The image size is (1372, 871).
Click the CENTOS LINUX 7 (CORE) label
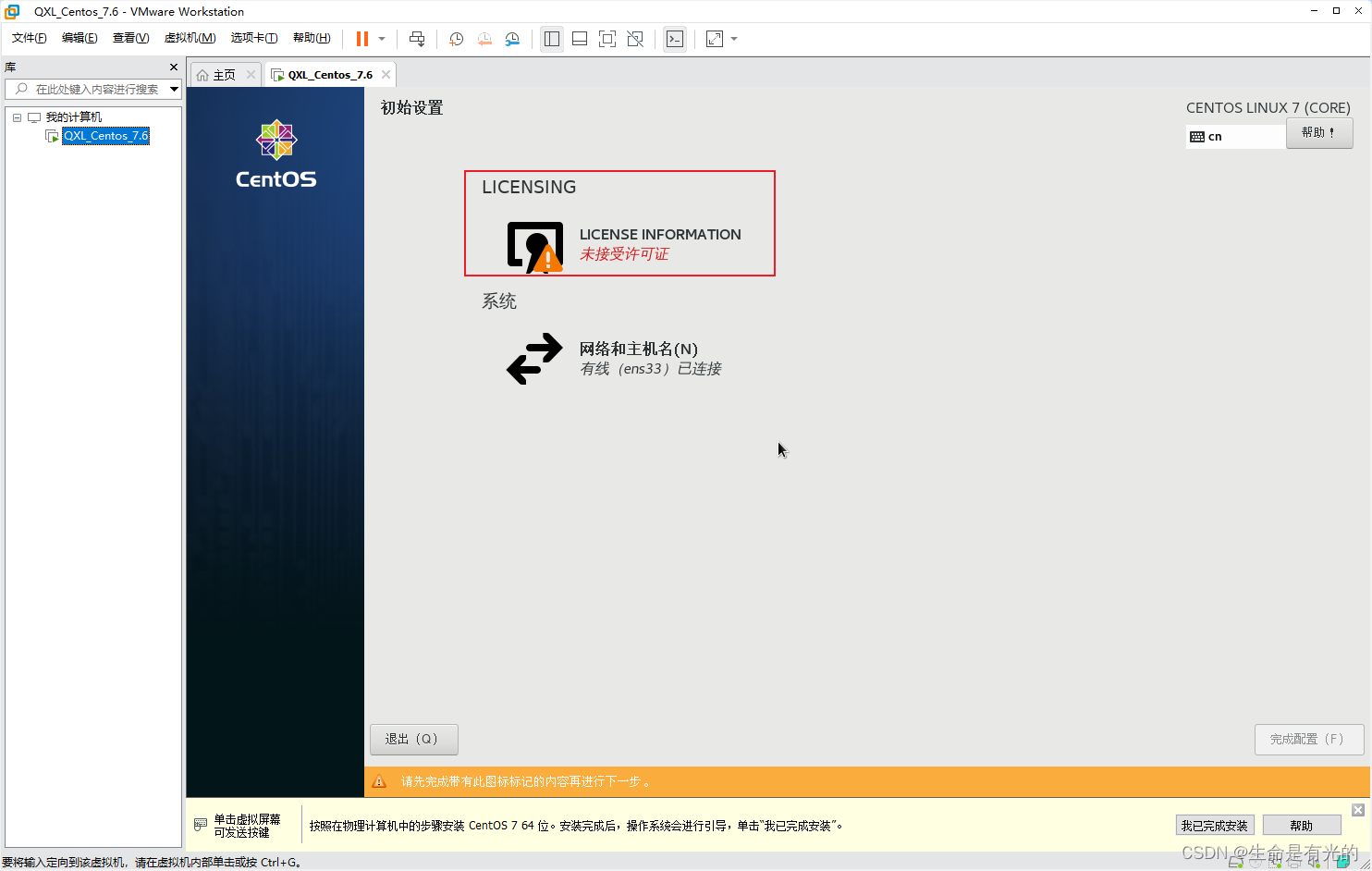(1268, 108)
